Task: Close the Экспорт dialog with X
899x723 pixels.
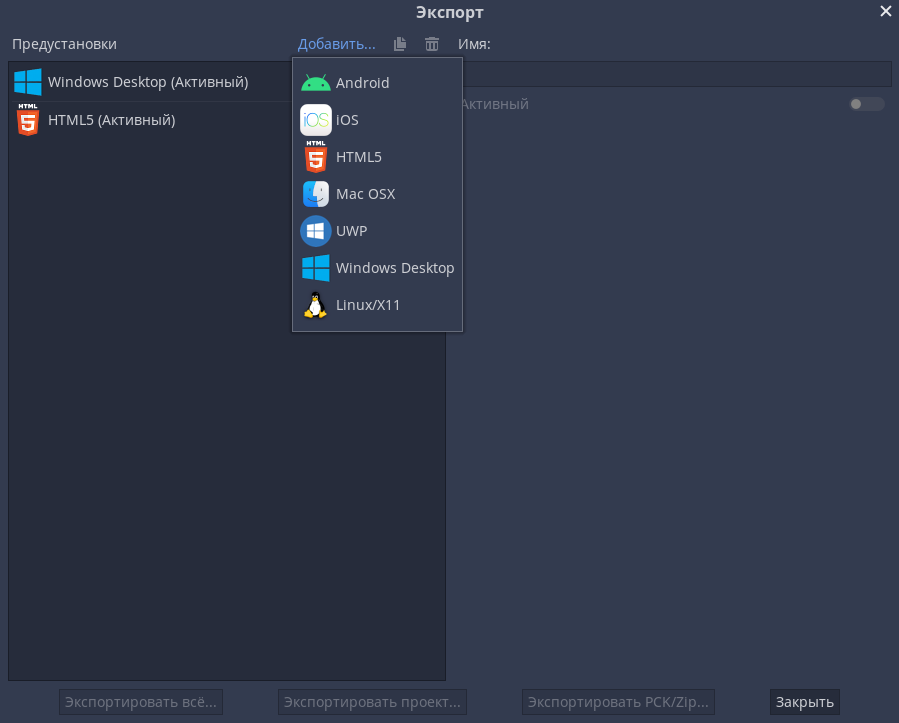Action: pos(885,11)
